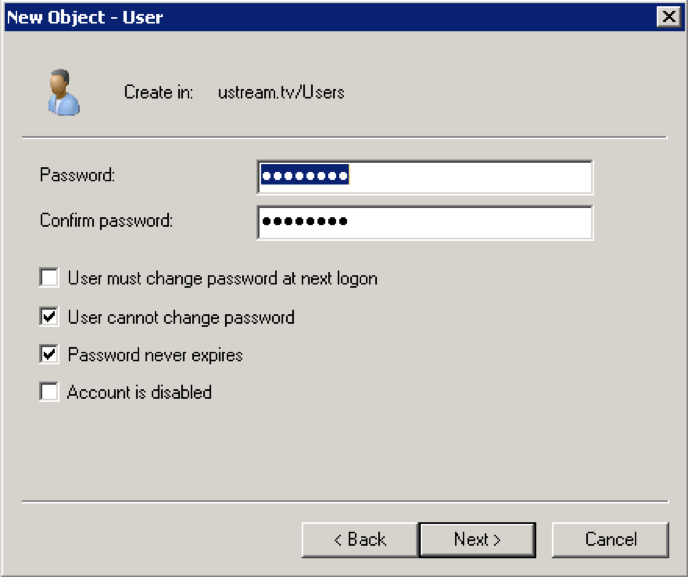Click 'User must change password at next logon' label text
Screen dimensions: 688x577
pyautogui.click(x=222, y=279)
